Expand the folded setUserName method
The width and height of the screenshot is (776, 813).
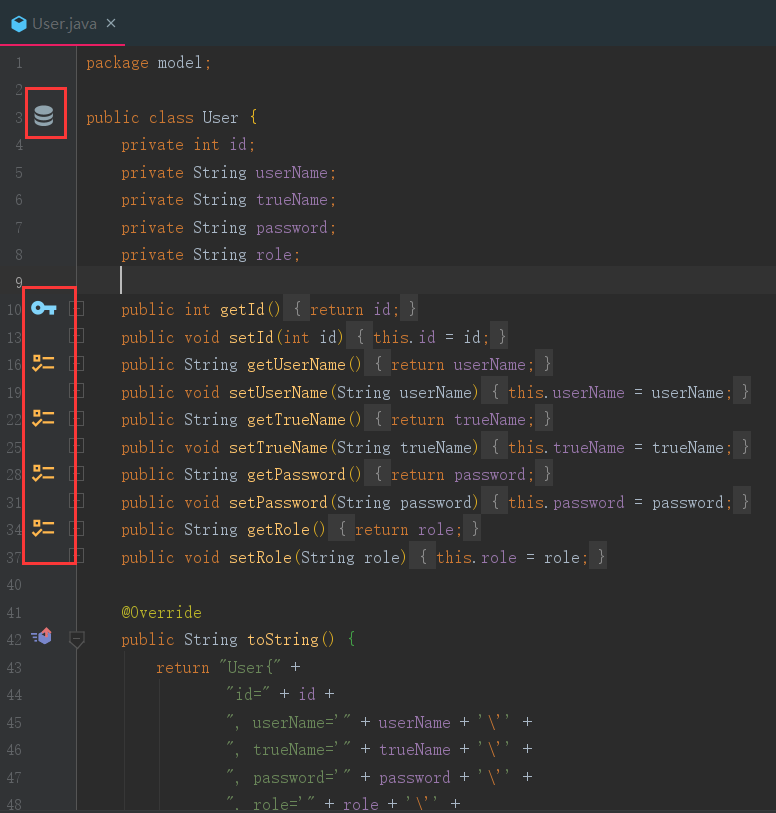[77, 391]
